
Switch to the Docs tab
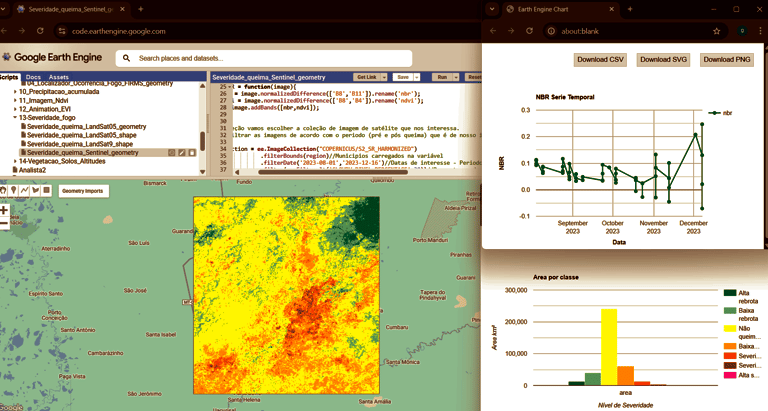(33, 77)
